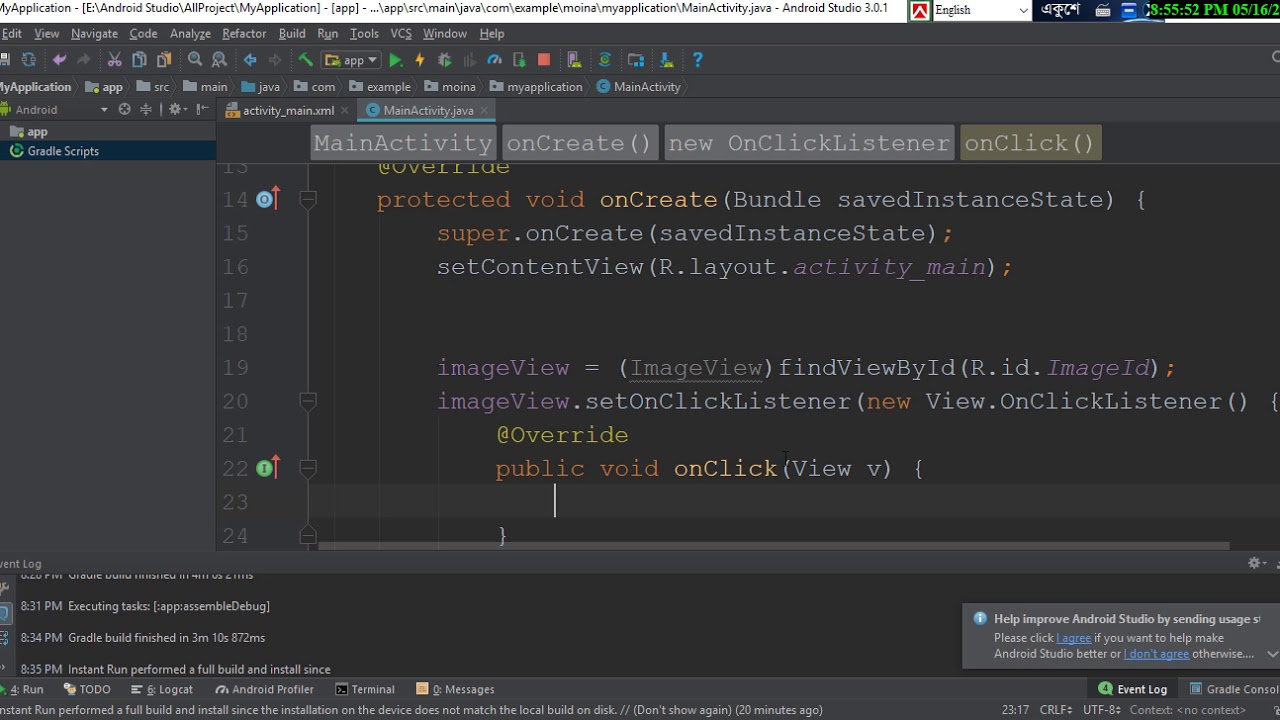Open Android Profiler tool window button
Image resolution: width=1280 pixels, height=720 pixels.
(265, 689)
